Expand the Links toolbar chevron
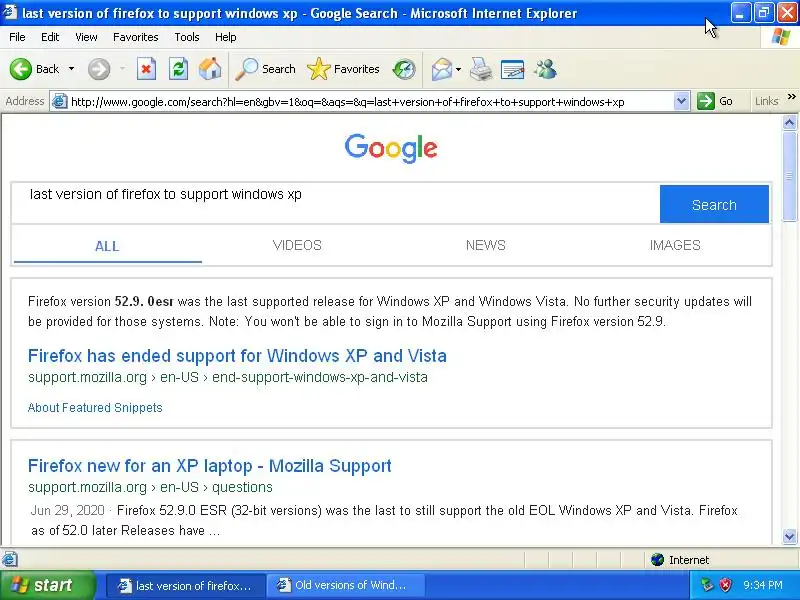Image resolution: width=800 pixels, height=600 pixels. pos(791,97)
